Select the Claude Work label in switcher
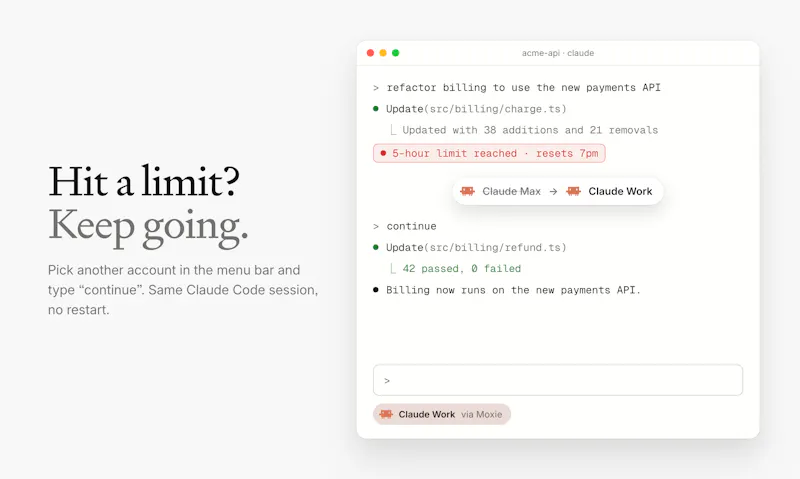 click(x=620, y=191)
